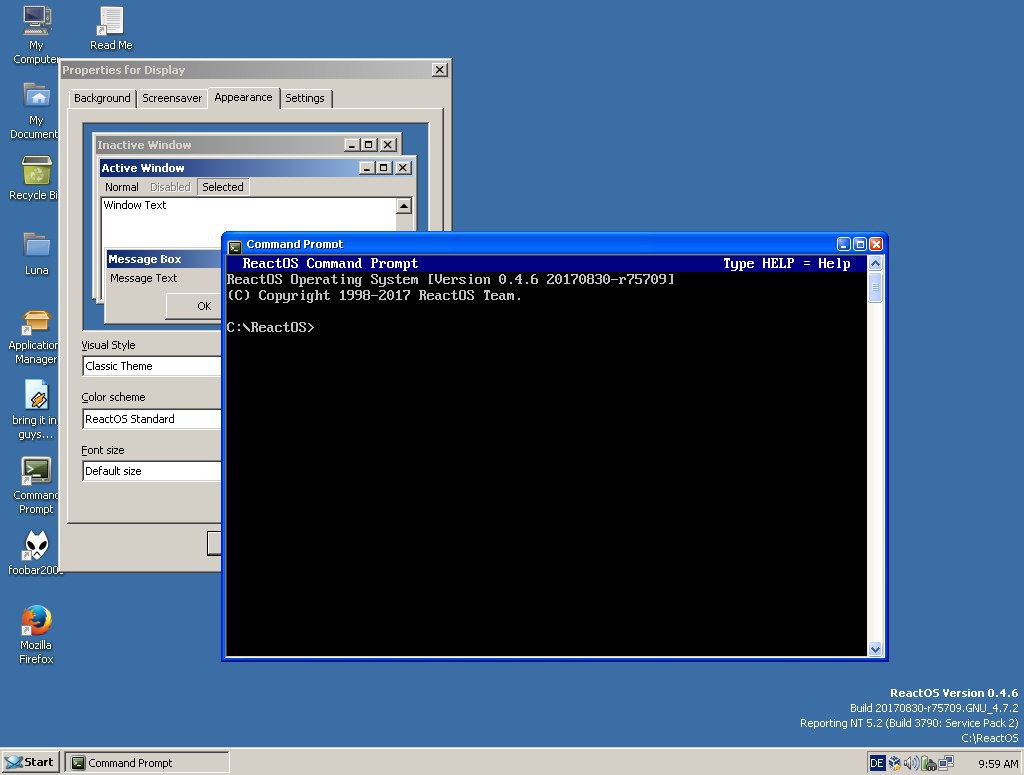
Task: Minimize the Command Prompt window
Action: pyautogui.click(x=844, y=244)
